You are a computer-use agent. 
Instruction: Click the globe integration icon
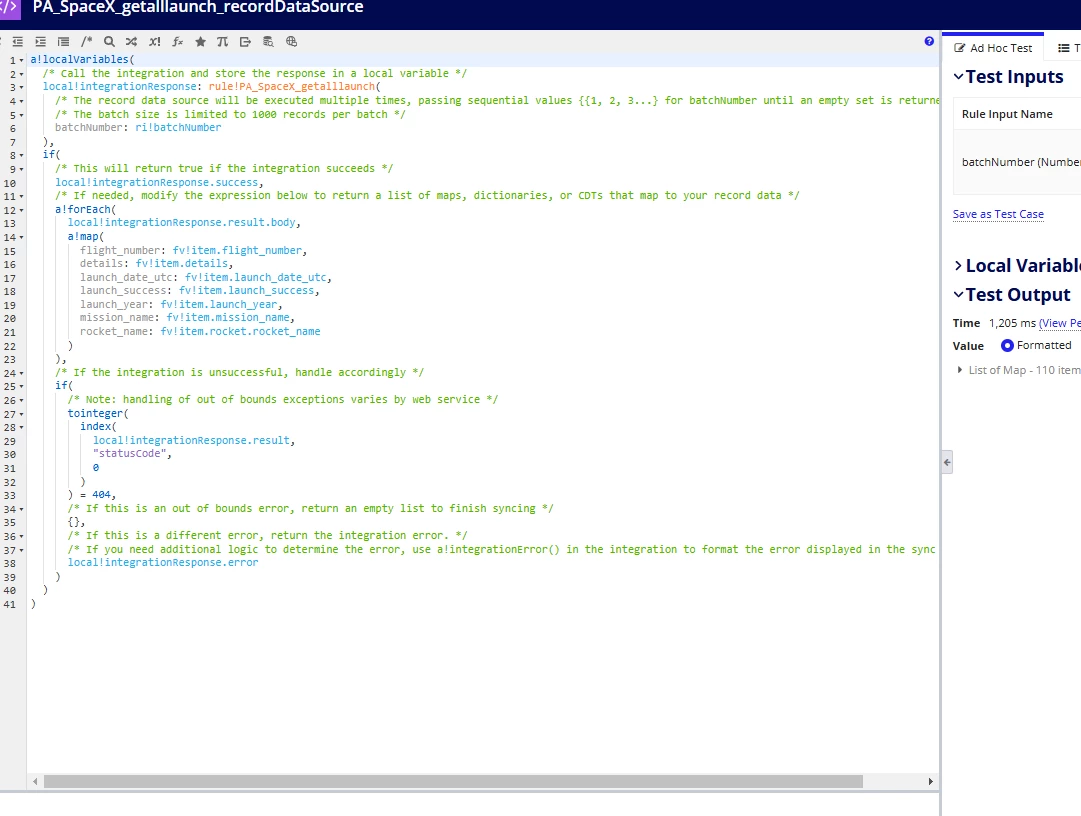[292, 42]
